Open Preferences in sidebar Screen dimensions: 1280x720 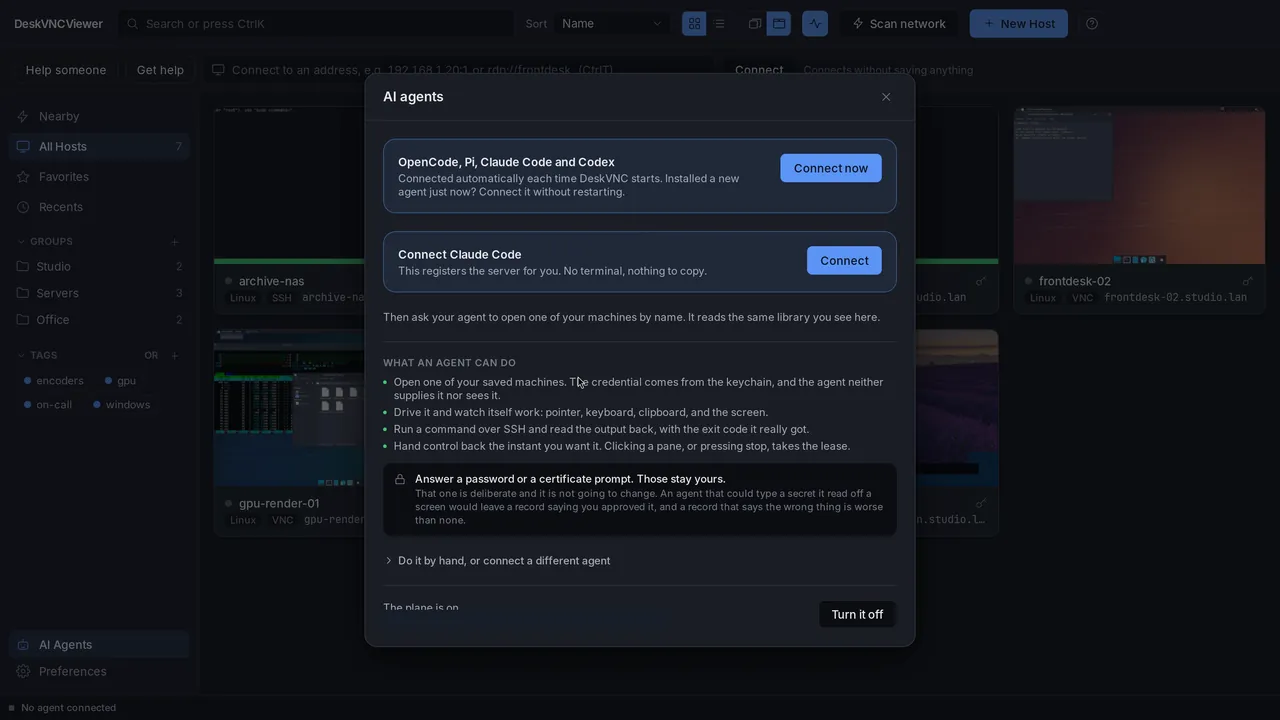[99, 671]
